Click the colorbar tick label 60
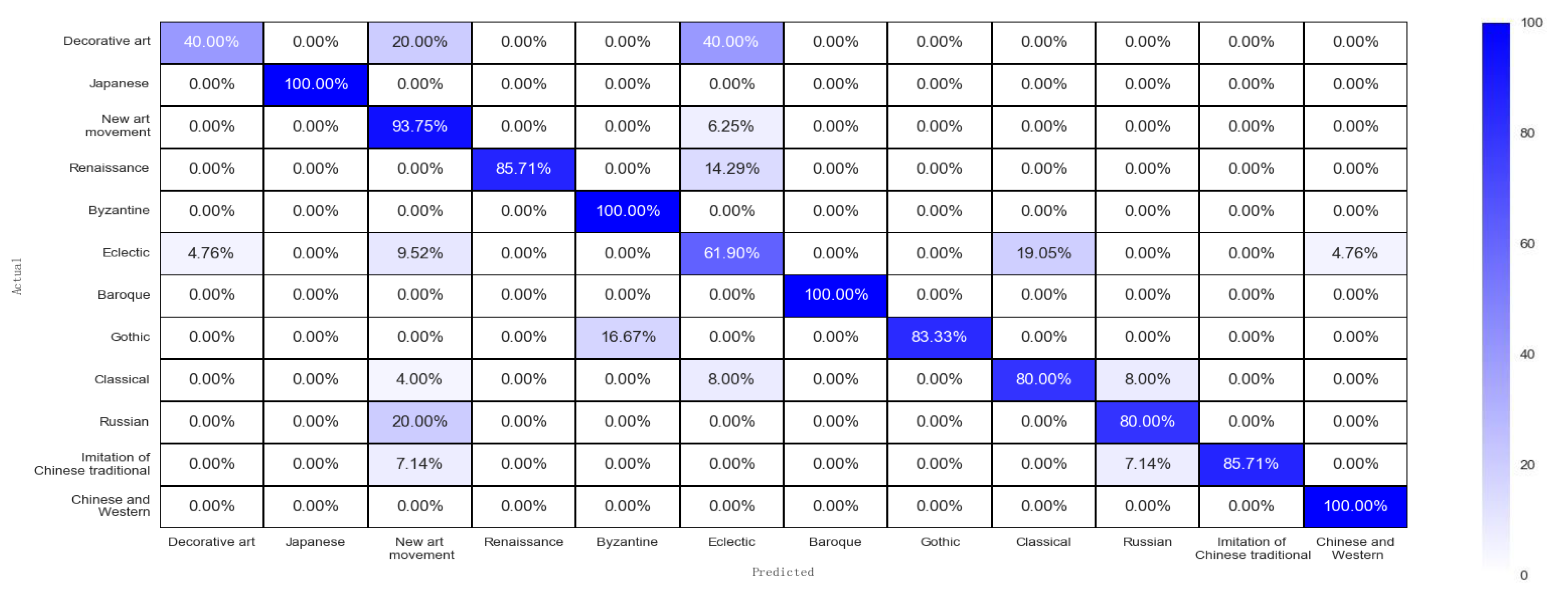Image resolution: width=1568 pixels, height=599 pixels. point(1527,244)
